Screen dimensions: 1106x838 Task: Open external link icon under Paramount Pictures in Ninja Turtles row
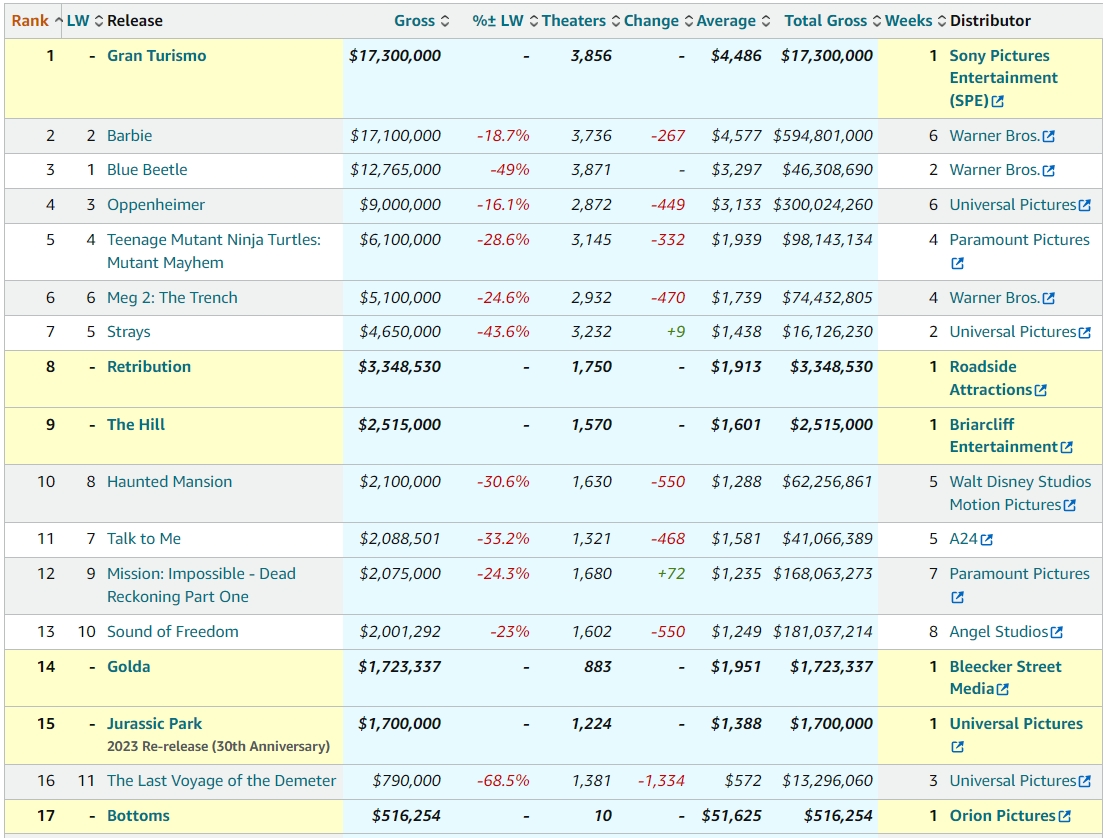[x=957, y=264]
